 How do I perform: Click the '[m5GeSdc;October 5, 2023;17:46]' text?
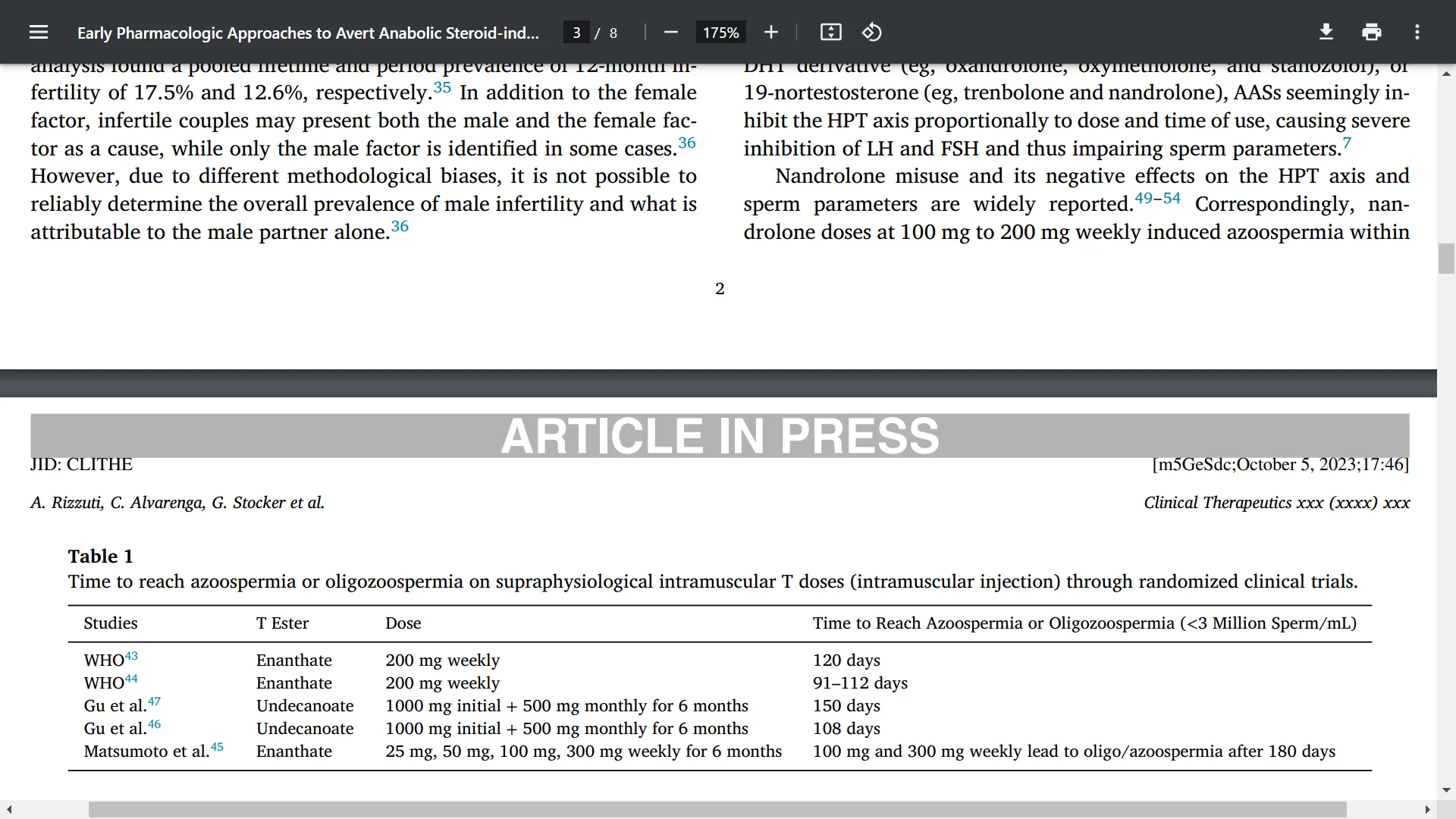pos(1281,464)
